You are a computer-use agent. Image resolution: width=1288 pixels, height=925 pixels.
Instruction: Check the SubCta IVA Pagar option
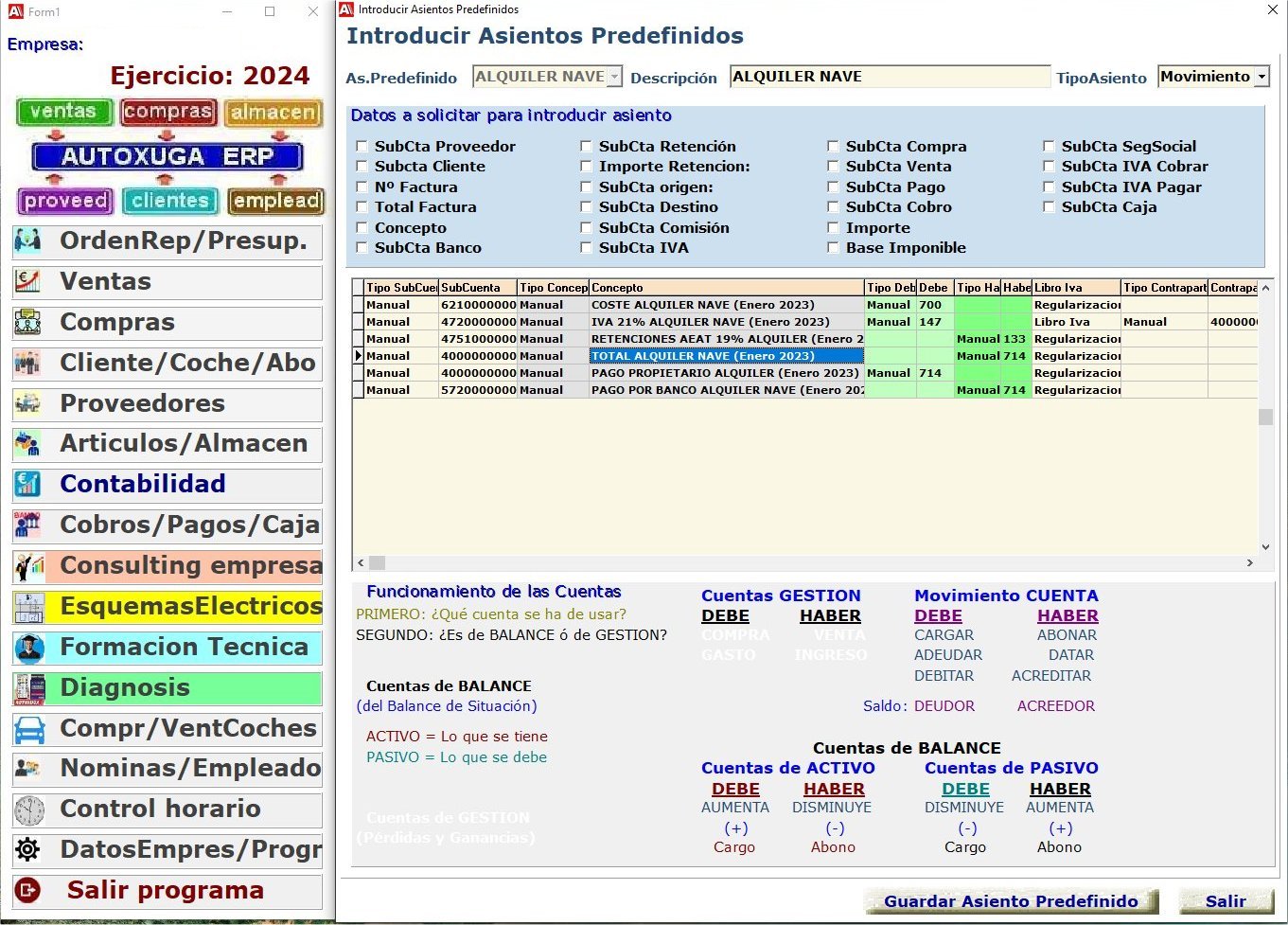(1049, 187)
